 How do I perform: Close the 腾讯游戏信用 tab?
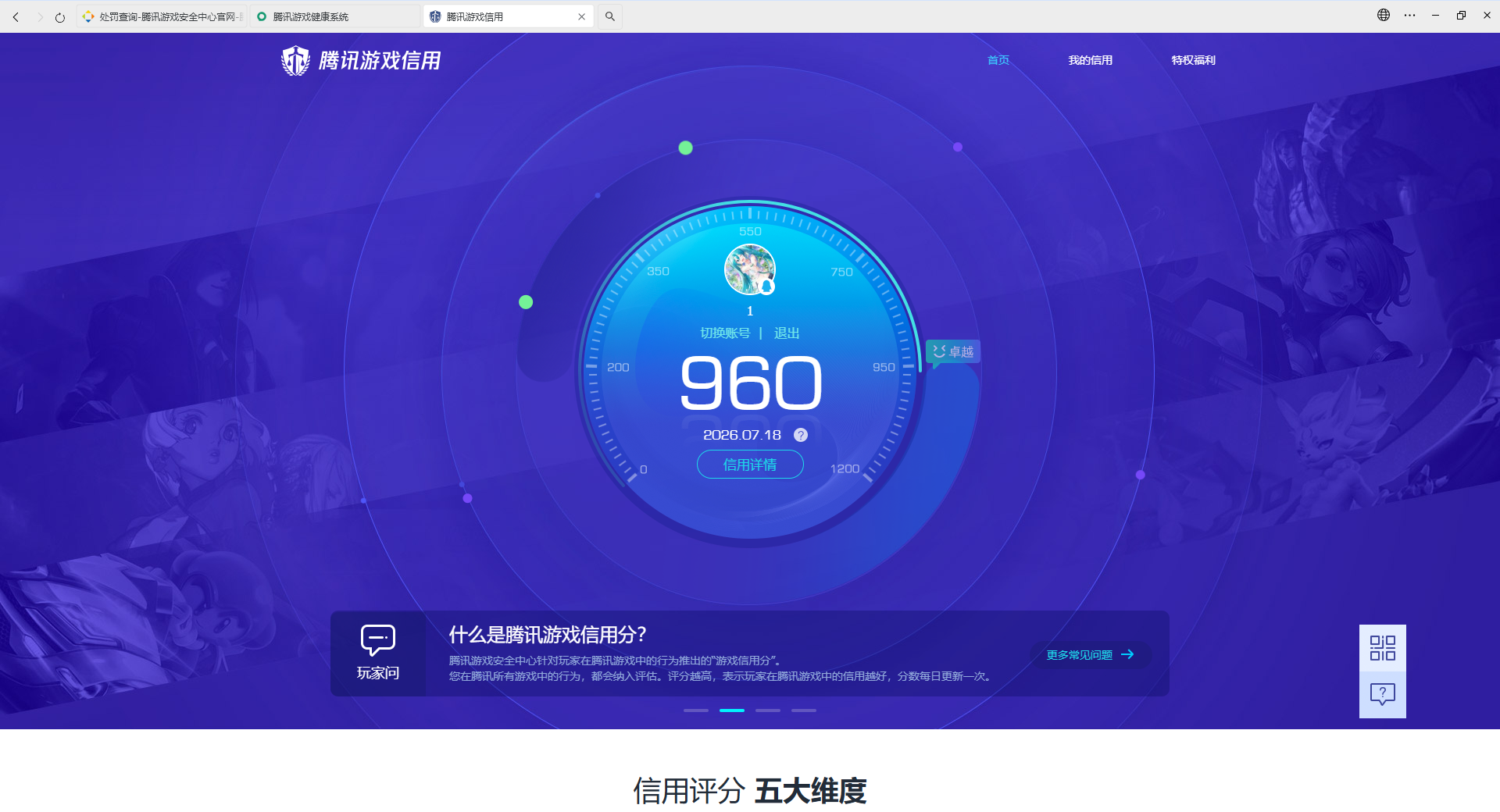click(x=581, y=16)
